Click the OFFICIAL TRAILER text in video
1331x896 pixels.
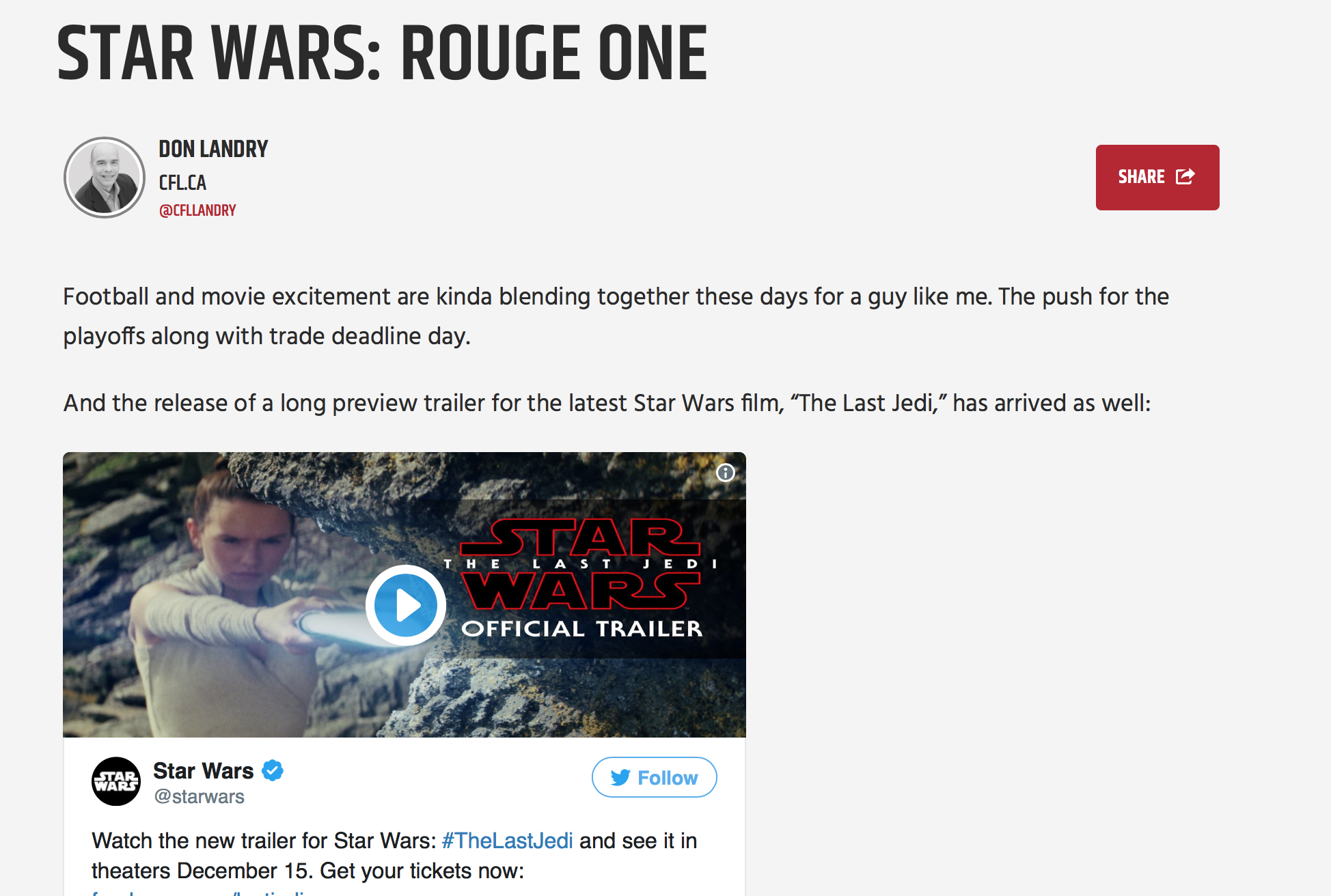582,628
